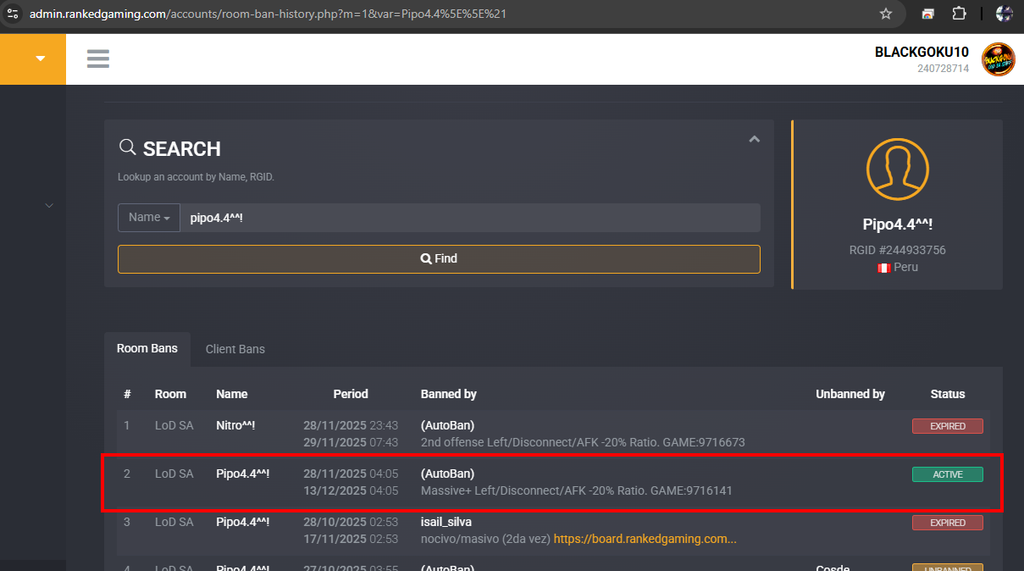Click EXPIRED status badge for isail_silva ban
1024x571 pixels.
pos(948,523)
